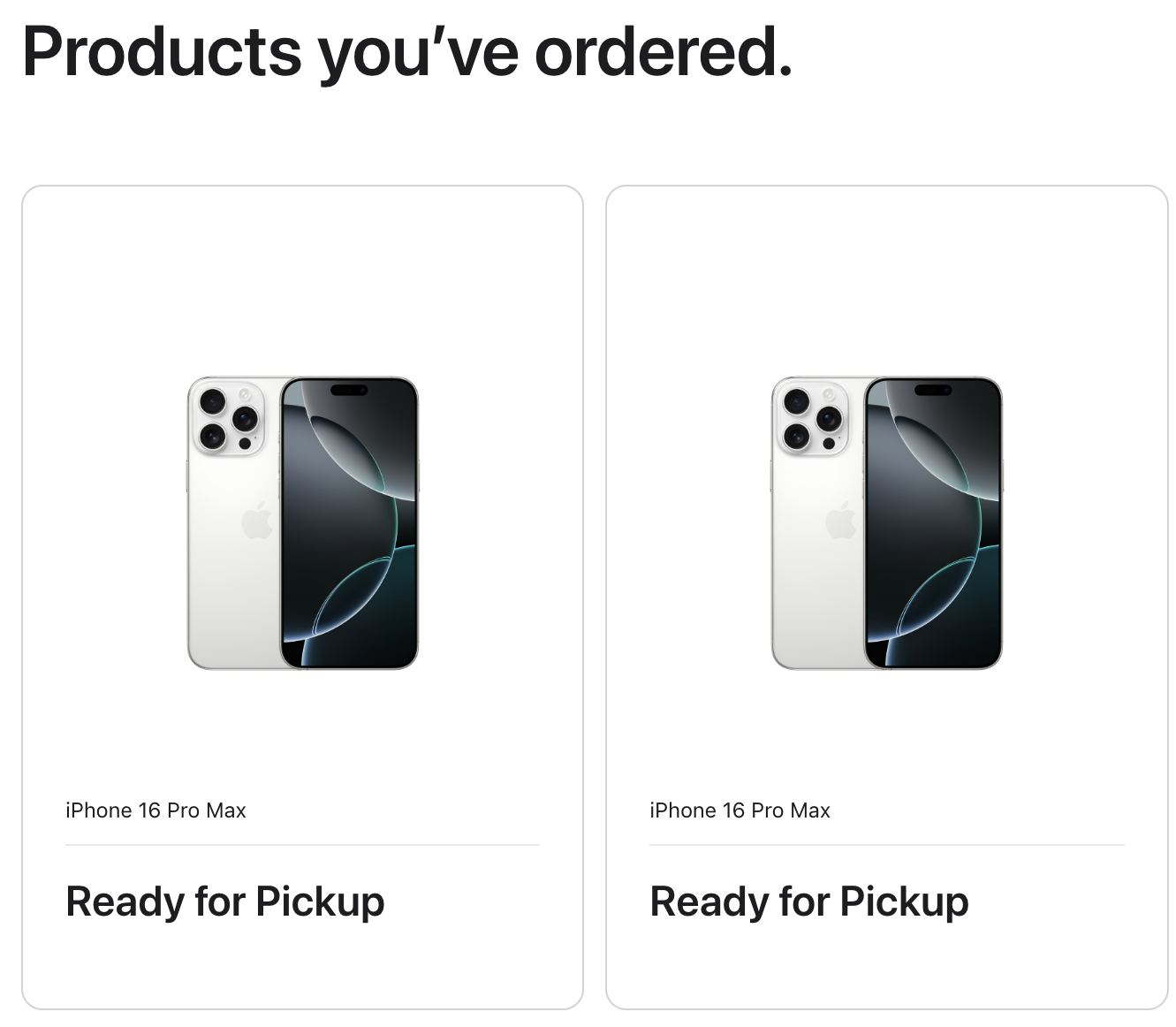
Task: Click the camera module on first phone
Action: pyautogui.click(x=227, y=418)
